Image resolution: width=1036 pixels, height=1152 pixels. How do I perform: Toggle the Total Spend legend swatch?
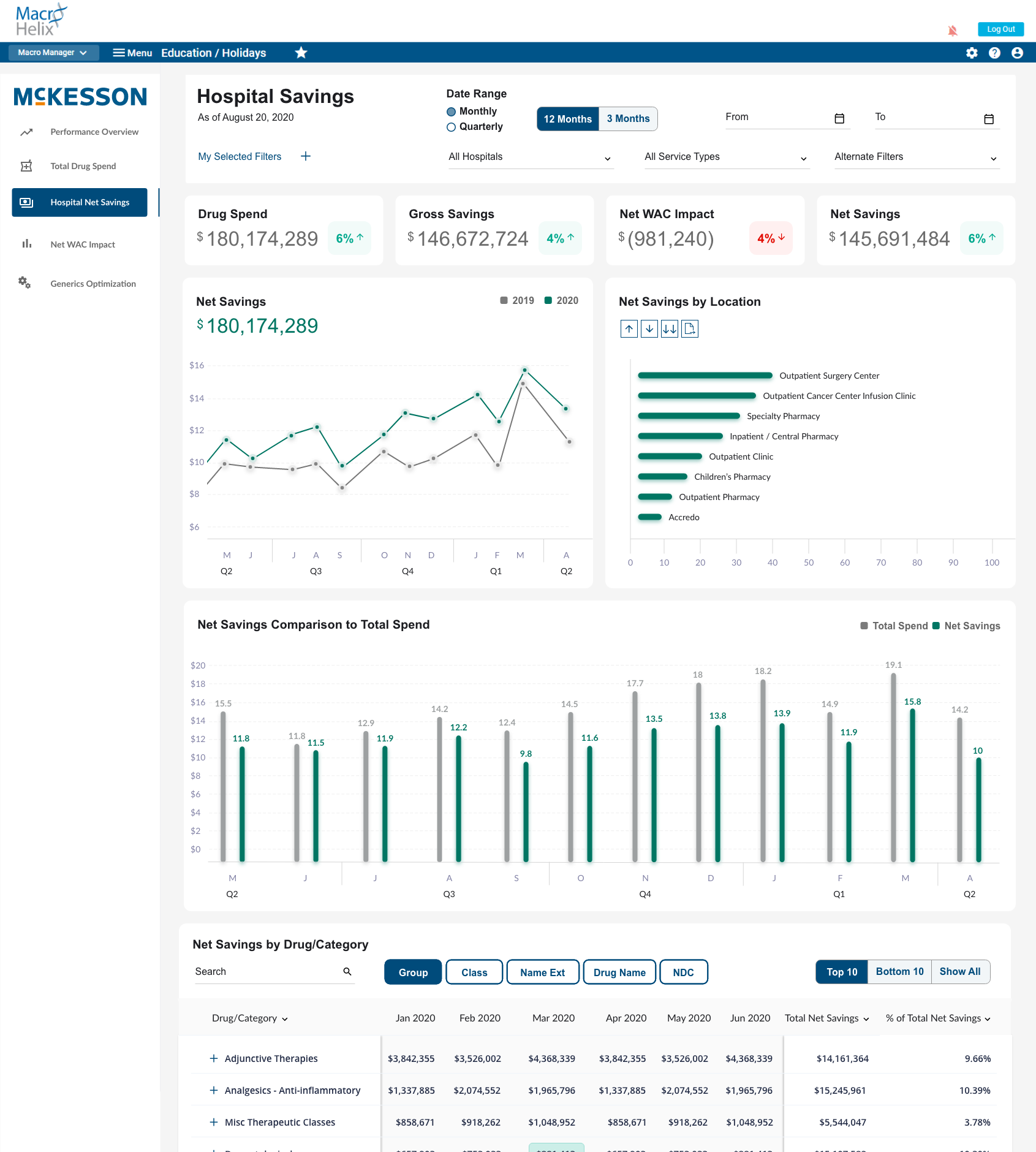point(864,626)
